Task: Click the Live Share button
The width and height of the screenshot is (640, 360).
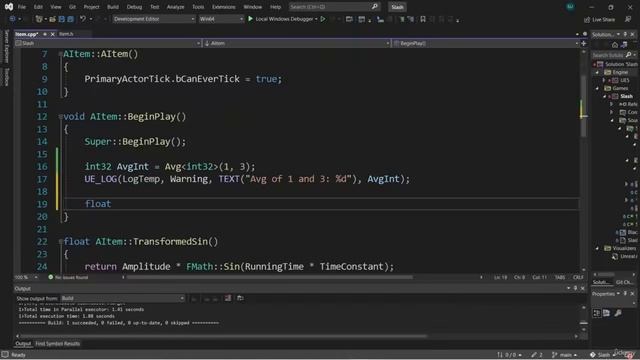Action: pyautogui.click(x=599, y=20)
